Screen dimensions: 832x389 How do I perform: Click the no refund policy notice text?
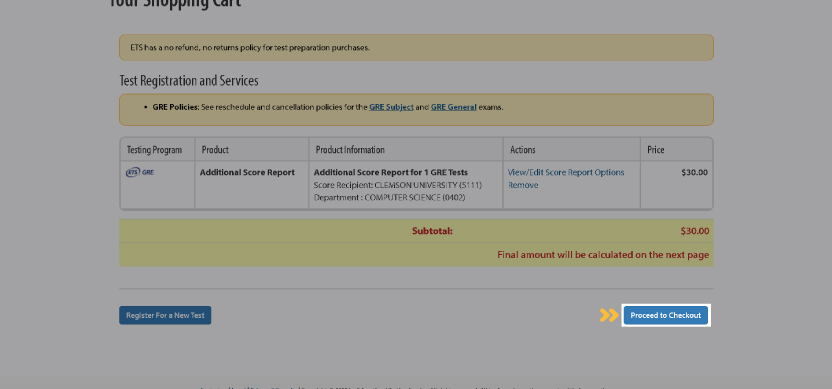pyautogui.click(x=250, y=47)
